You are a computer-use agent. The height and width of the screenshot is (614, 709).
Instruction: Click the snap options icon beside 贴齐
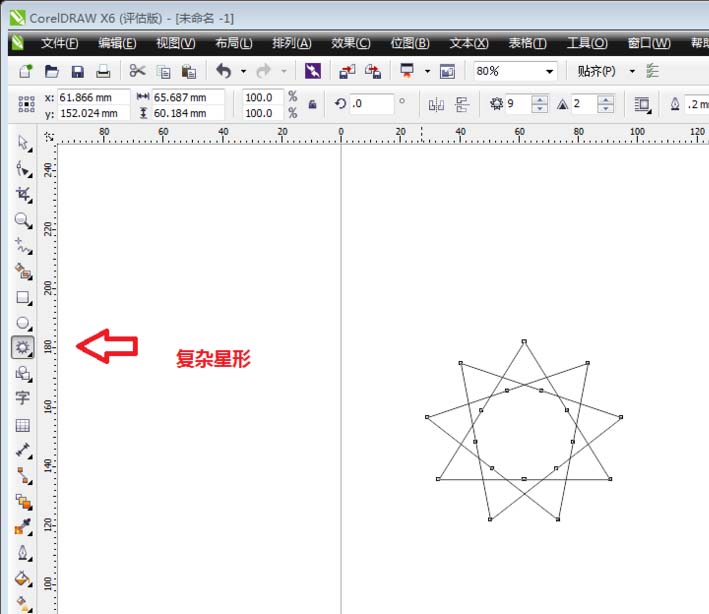[x=652, y=71]
